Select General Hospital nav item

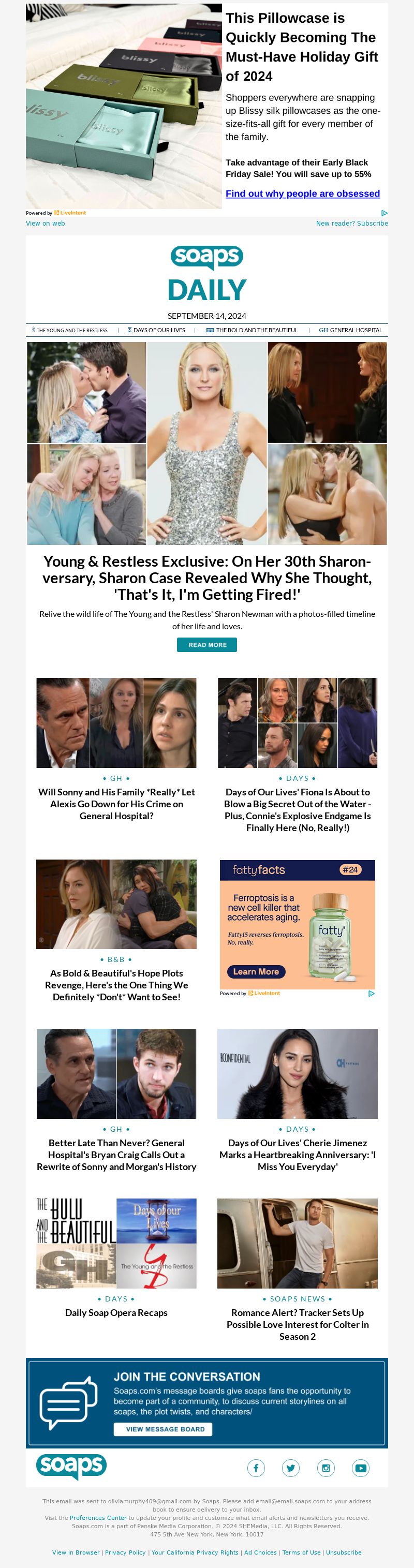pos(351,331)
